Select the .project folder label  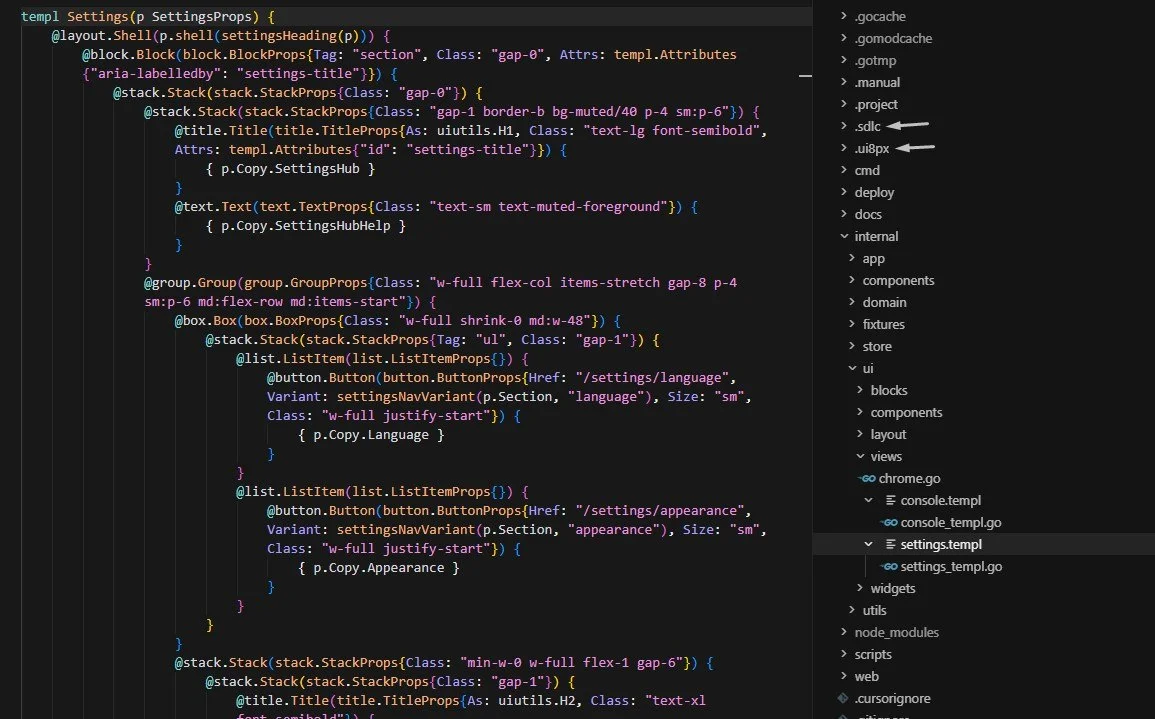pyautogui.click(x=876, y=105)
